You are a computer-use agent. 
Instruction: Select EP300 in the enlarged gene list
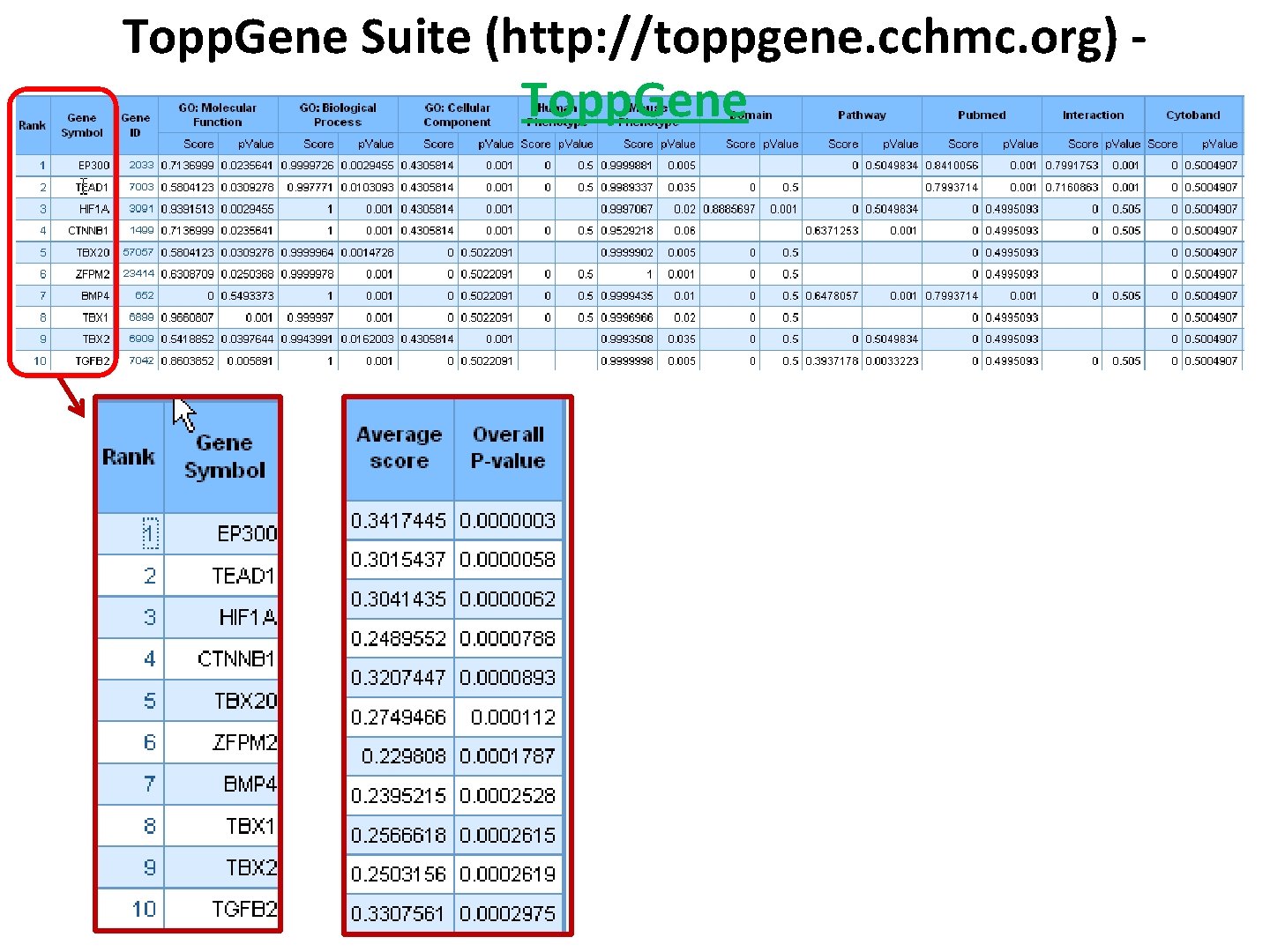point(247,533)
